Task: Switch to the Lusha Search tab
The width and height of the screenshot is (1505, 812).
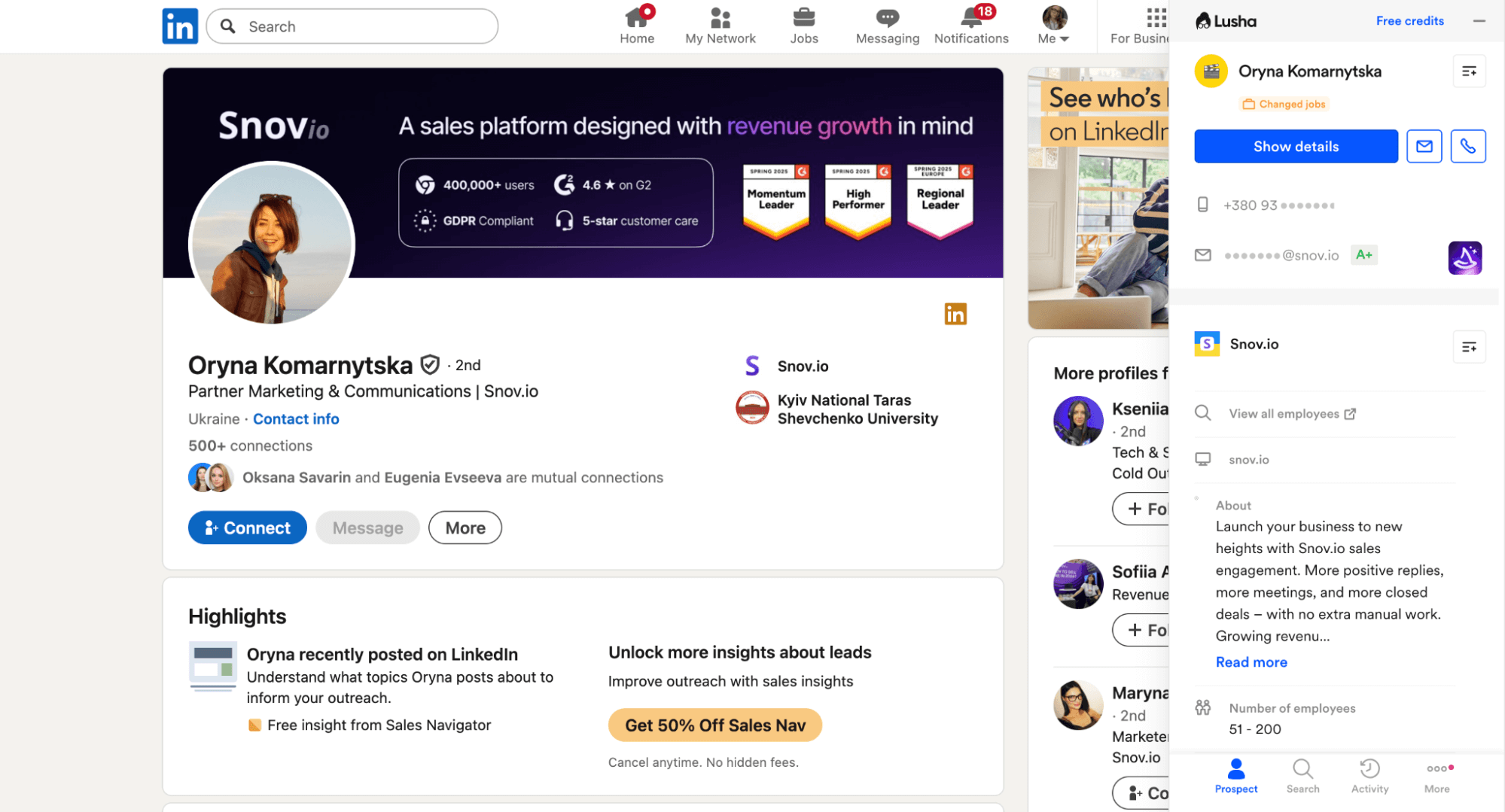Action: (1302, 776)
